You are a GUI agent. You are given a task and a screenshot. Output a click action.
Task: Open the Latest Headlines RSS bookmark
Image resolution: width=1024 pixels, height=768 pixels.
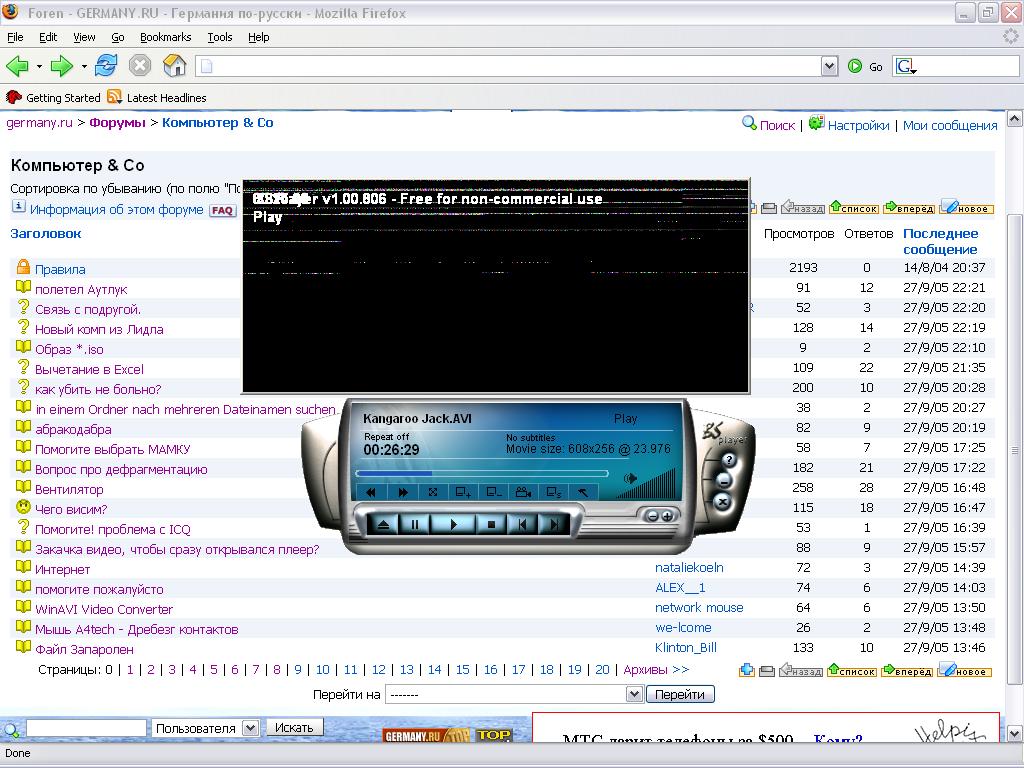[157, 97]
